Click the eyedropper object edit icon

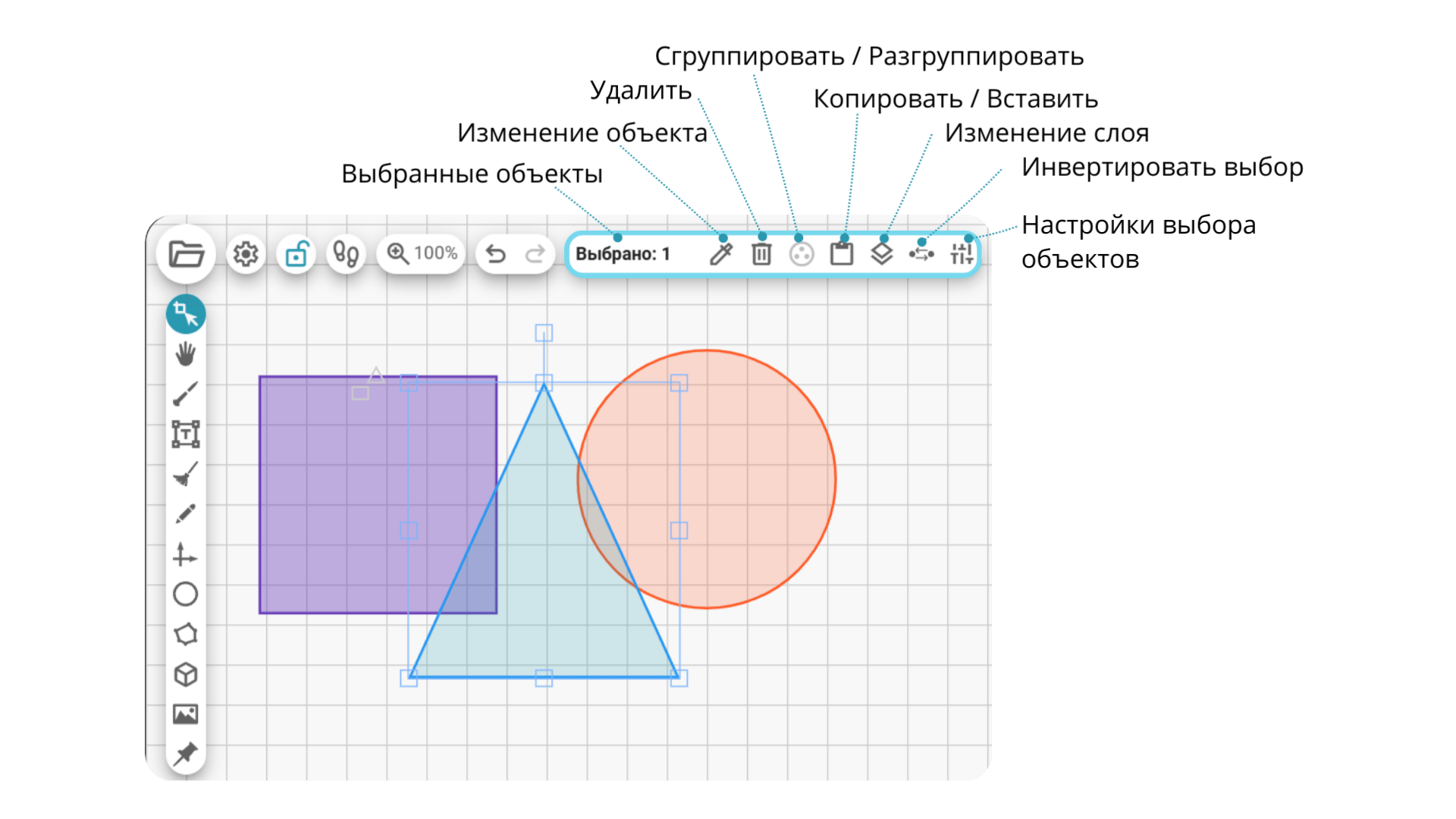[x=721, y=254]
